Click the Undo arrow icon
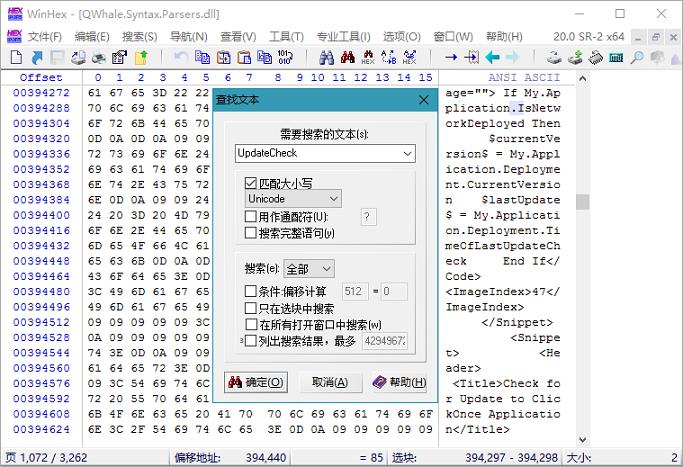 (x=181, y=57)
